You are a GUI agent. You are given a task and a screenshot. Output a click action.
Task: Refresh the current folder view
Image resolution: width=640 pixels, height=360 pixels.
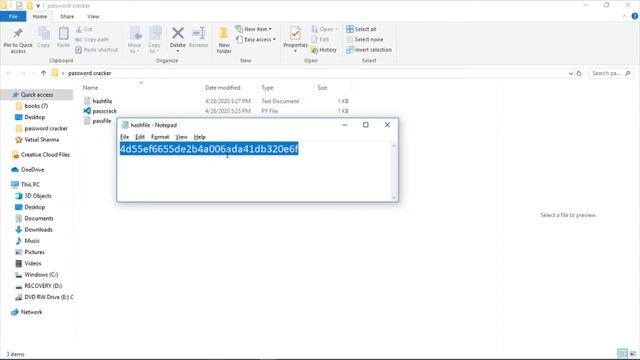click(x=579, y=73)
